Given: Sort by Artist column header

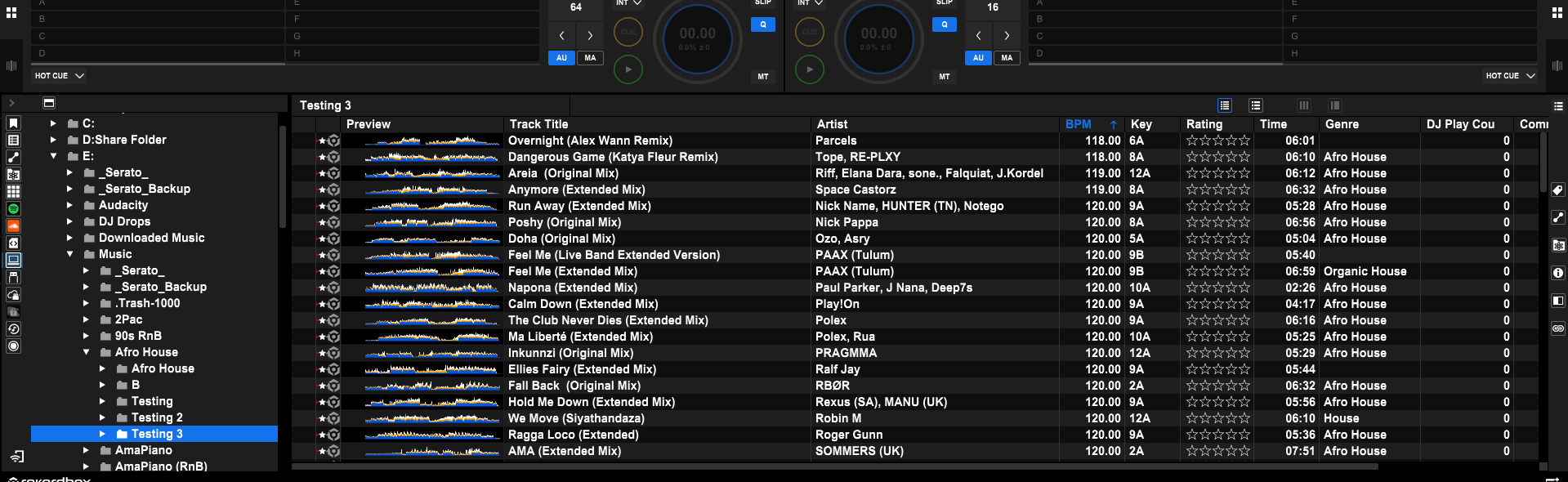Looking at the screenshot, I should pyautogui.click(x=936, y=124).
